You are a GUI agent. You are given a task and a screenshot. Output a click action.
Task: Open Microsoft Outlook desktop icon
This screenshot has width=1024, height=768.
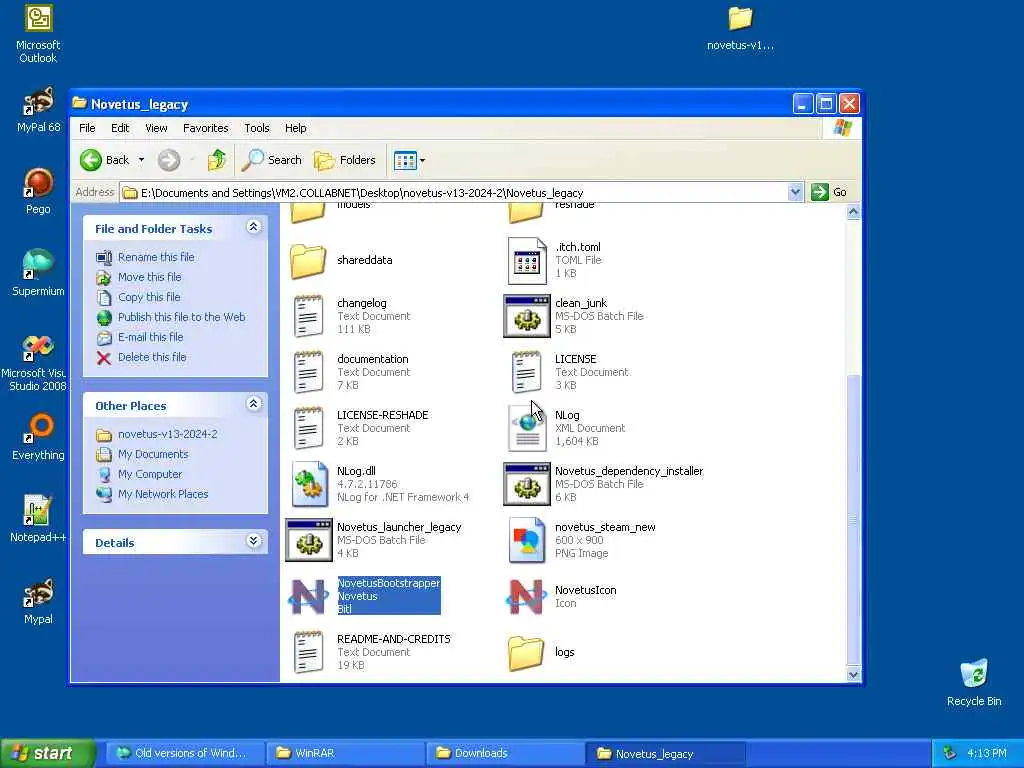point(38,34)
